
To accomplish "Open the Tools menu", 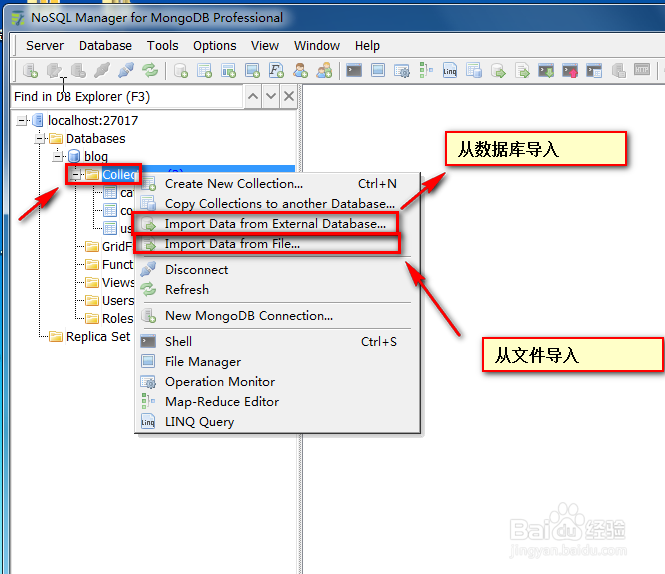I will pos(162,45).
